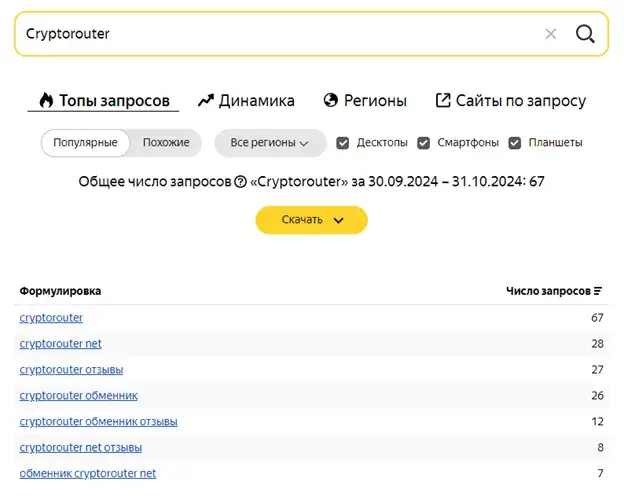Select the Популярные toggle option
The image size is (624, 500).
coord(85,143)
